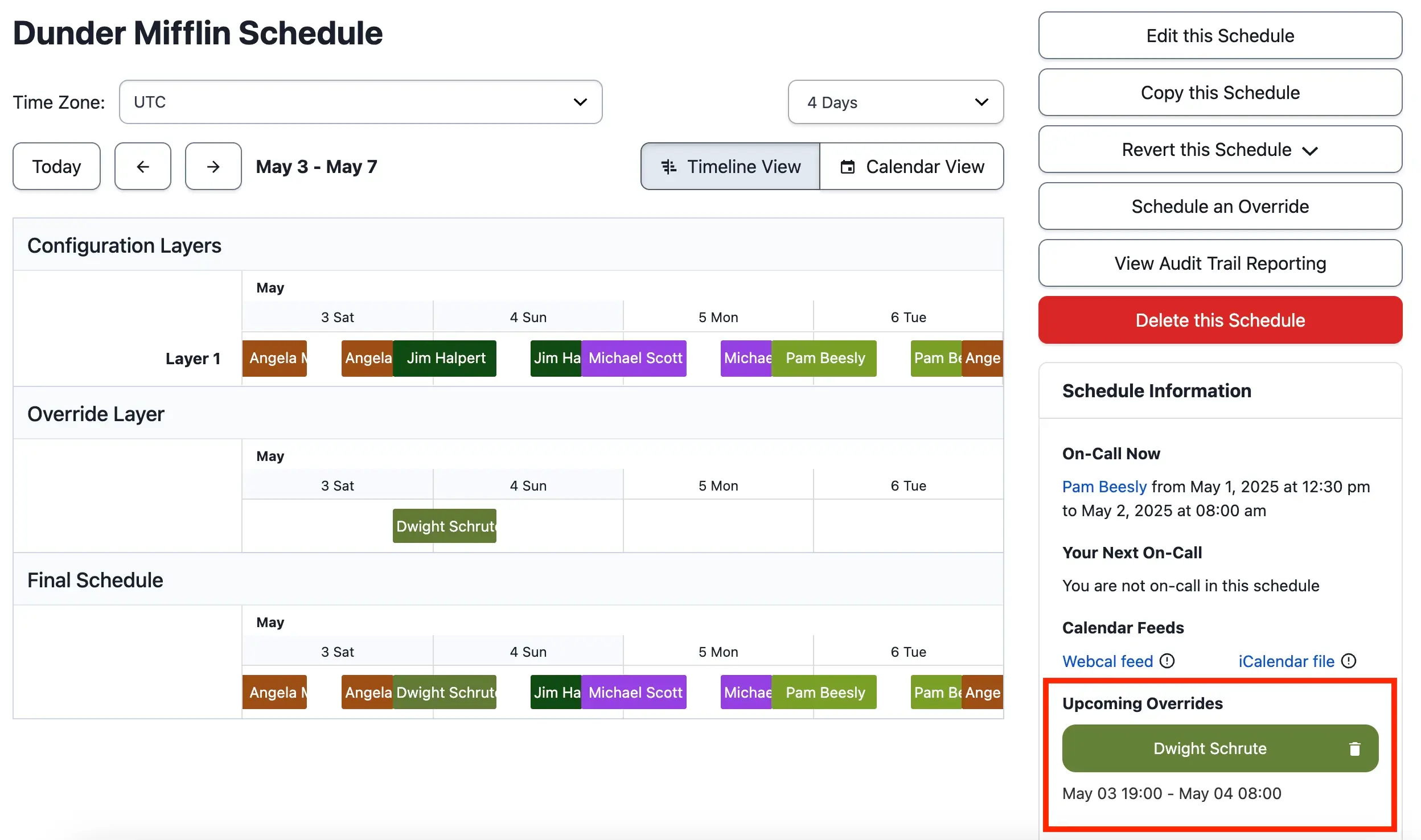The width and height of the screenshot is (1421, 840).
Task: Select Jim Halpert shift in Layer 1
Action: pos(445,358)
